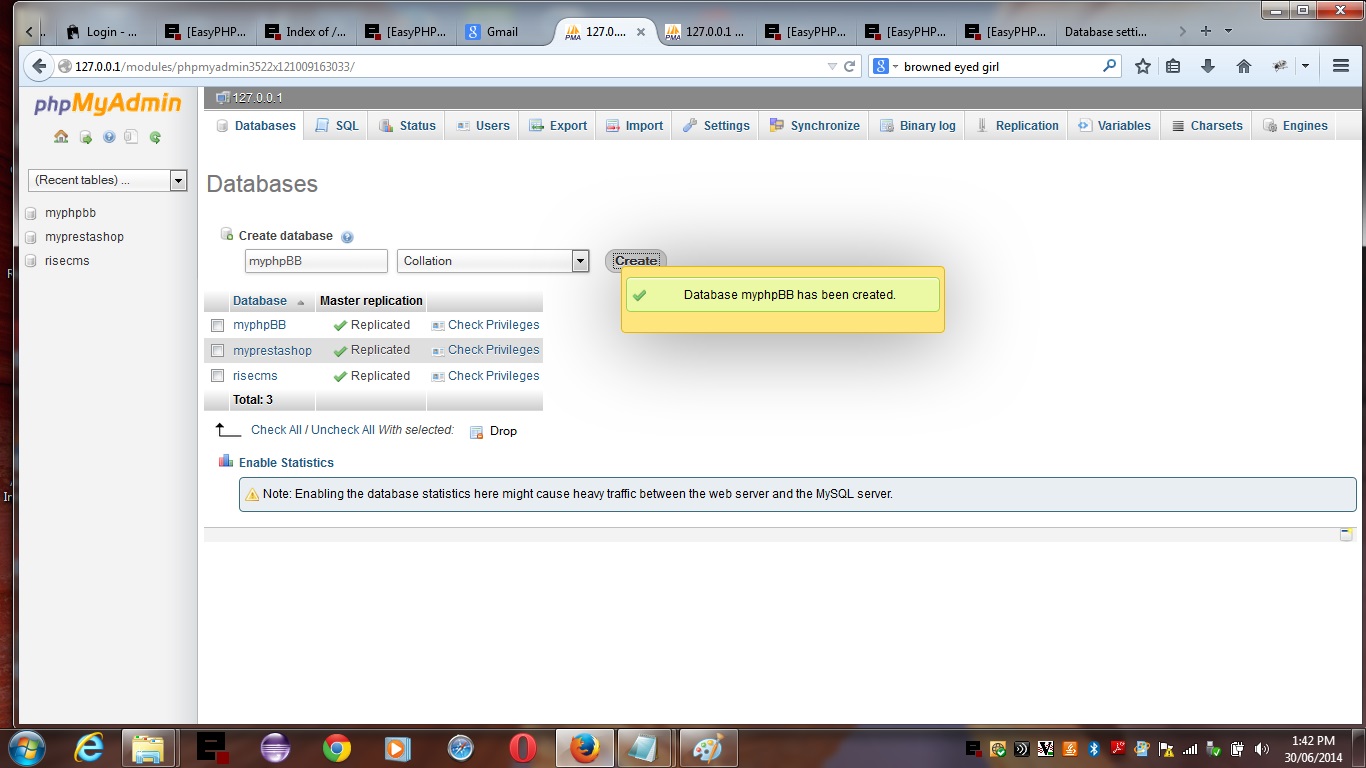Open the Settings tab
Viewport: 1366px width, 768px height.
point(716,126)
